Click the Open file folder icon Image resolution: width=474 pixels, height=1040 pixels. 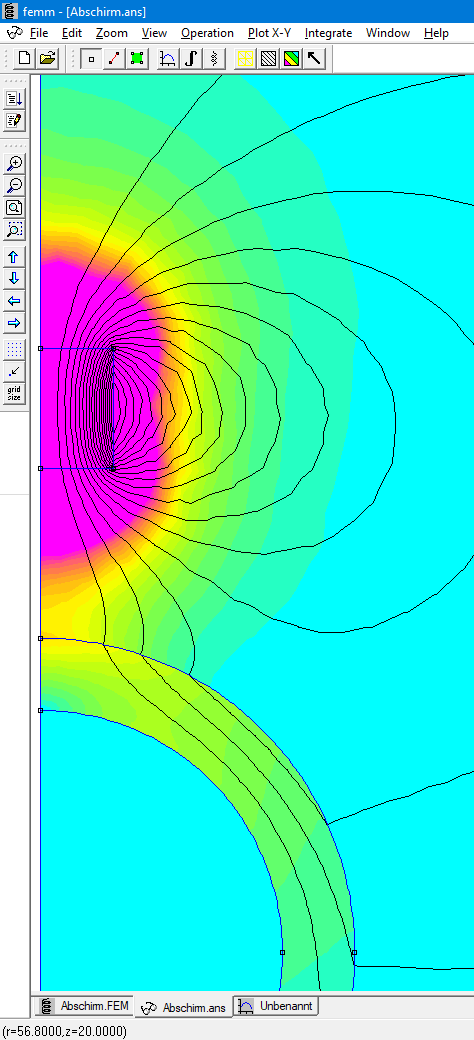(46, 58)
